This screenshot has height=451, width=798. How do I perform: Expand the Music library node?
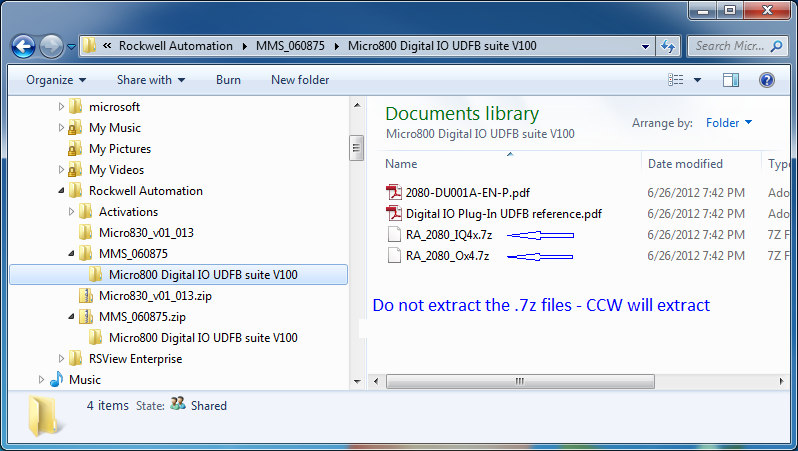pyautogui.click(x=41, y=380)
